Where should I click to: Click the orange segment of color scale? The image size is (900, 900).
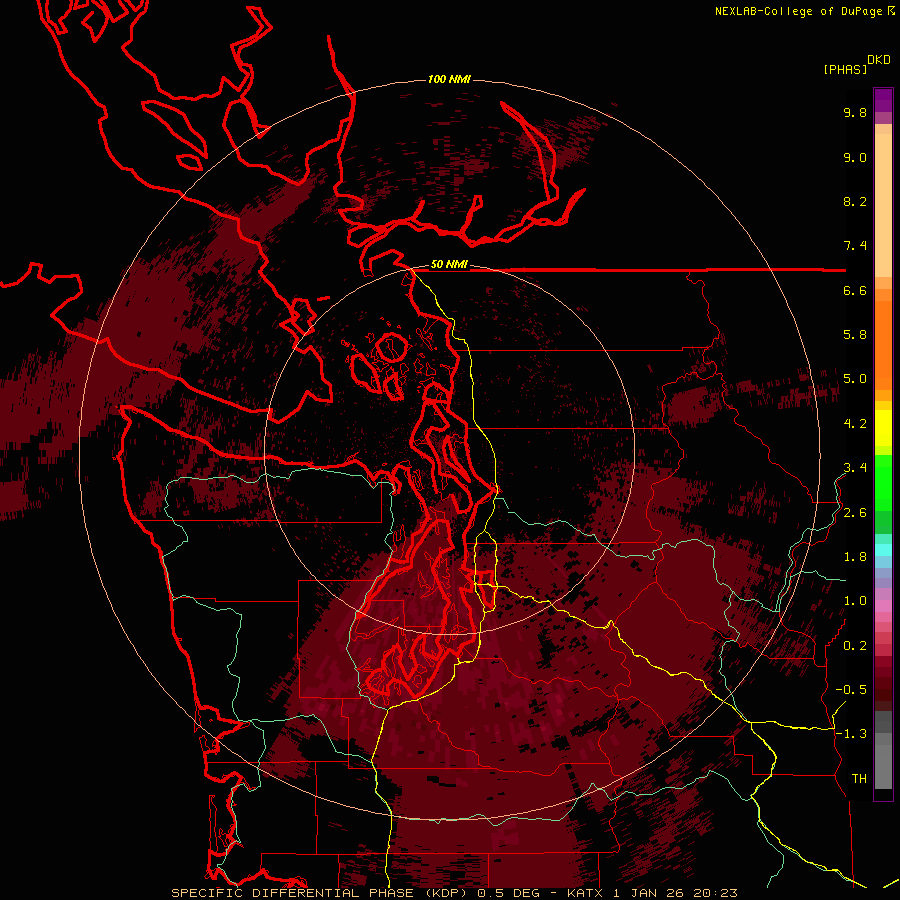883,344
